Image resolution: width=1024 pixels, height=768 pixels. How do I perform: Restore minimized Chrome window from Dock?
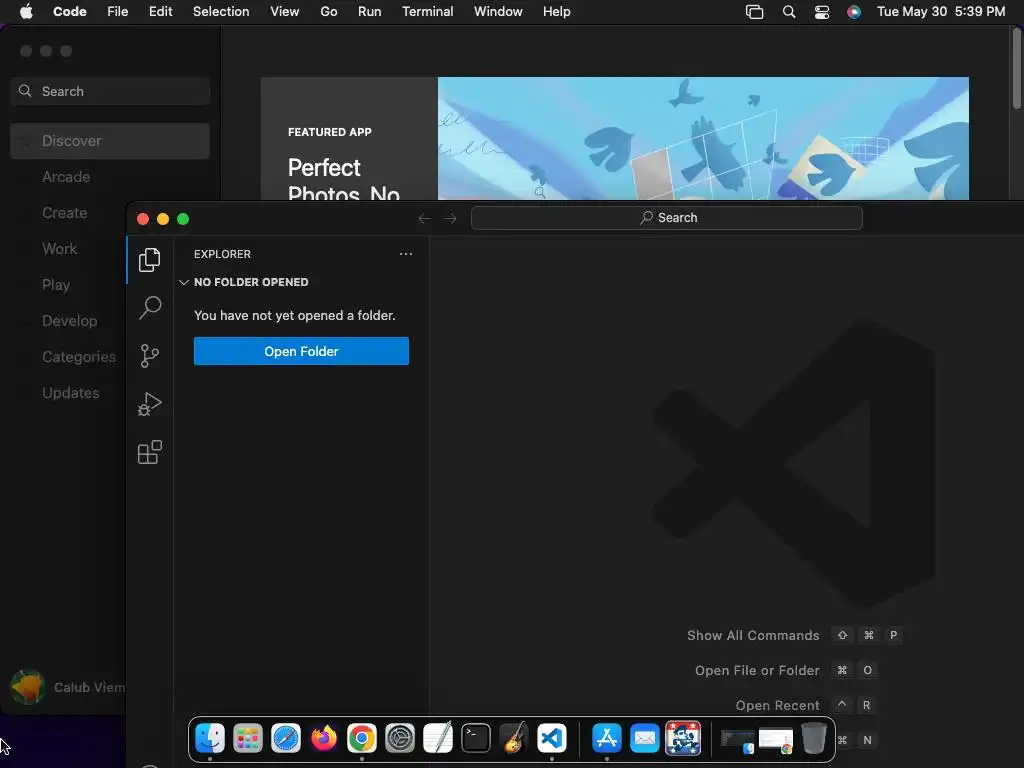point(776,741)
